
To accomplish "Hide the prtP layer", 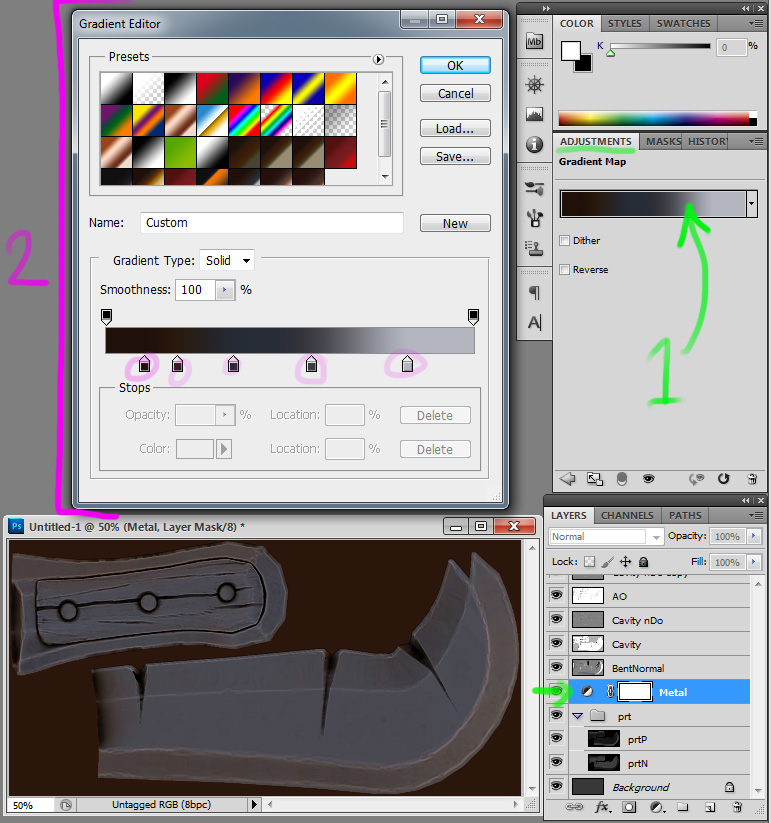I will (556, 738).
